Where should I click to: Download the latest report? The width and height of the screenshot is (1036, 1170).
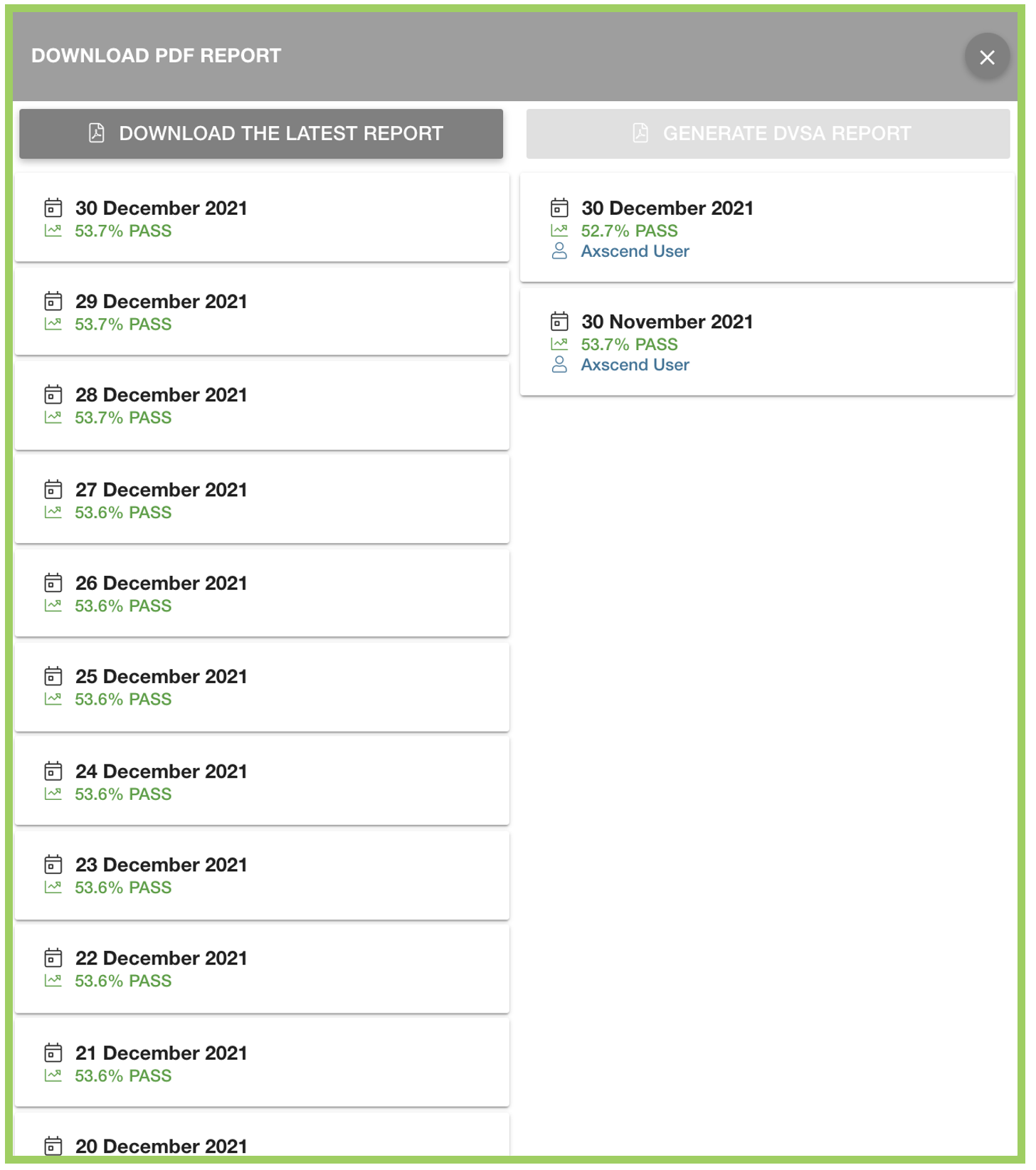click(x=261, y=134)
